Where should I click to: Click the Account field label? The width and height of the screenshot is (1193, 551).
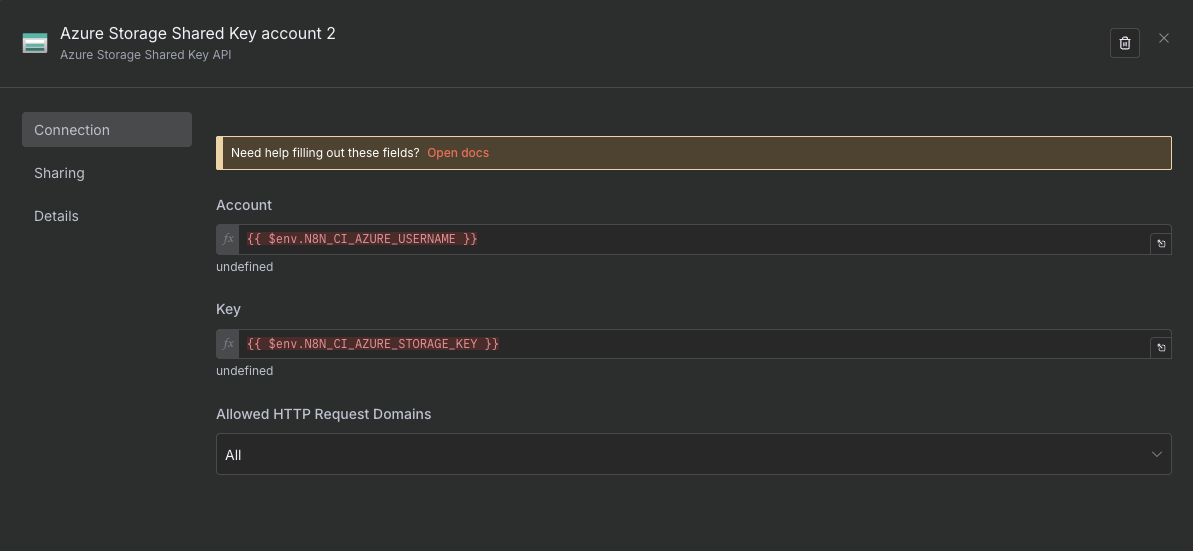coord(244,205)
